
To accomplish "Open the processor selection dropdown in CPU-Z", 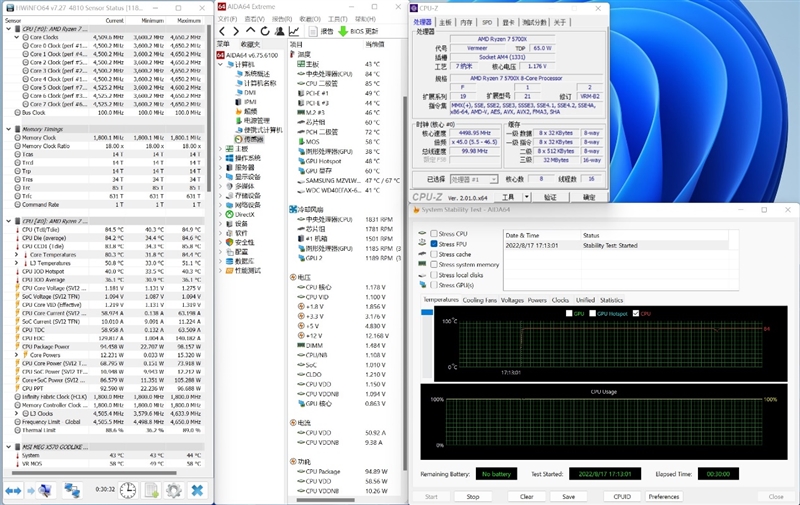I will [x=473, y=179].
